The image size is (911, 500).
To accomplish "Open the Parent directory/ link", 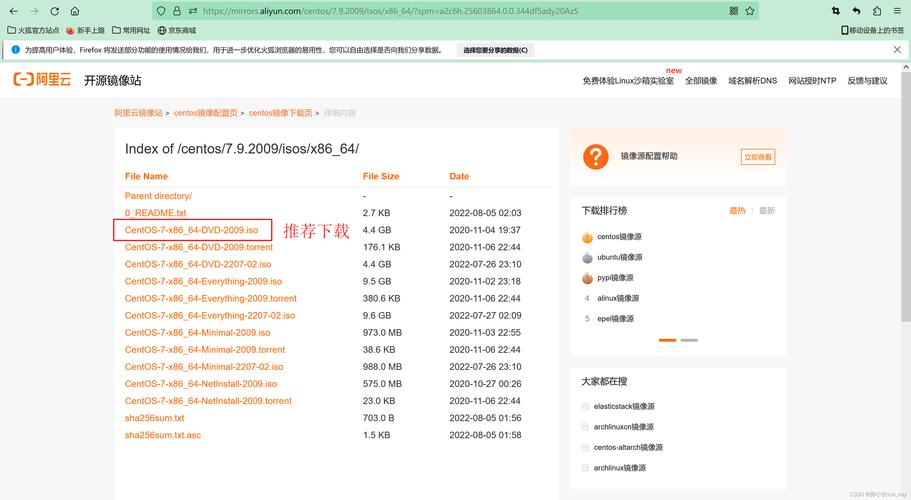I will (158, 196).
